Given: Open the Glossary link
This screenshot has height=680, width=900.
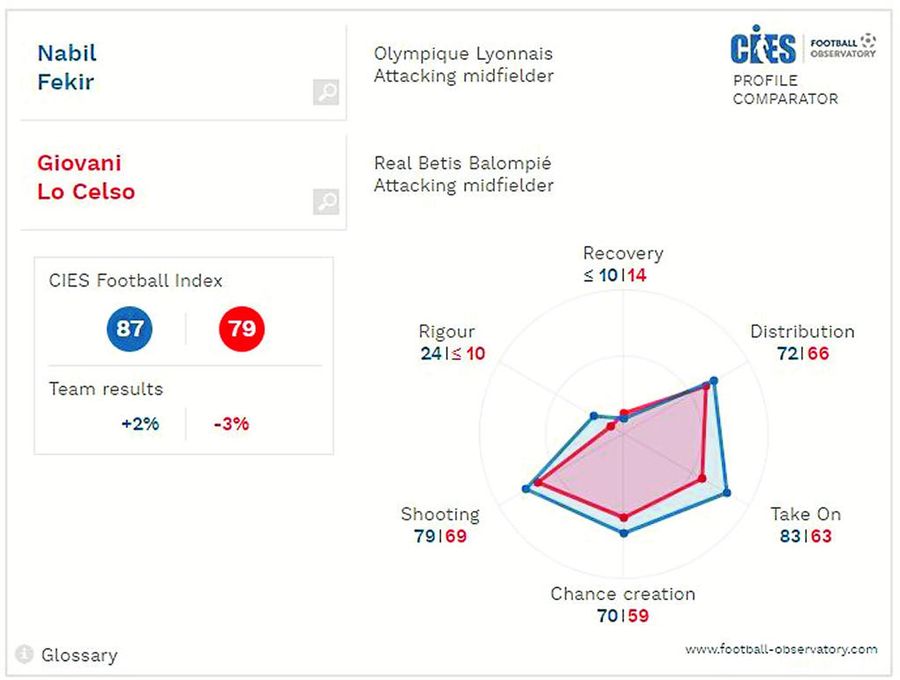Looking at the screenshot, I should point(79,656).
